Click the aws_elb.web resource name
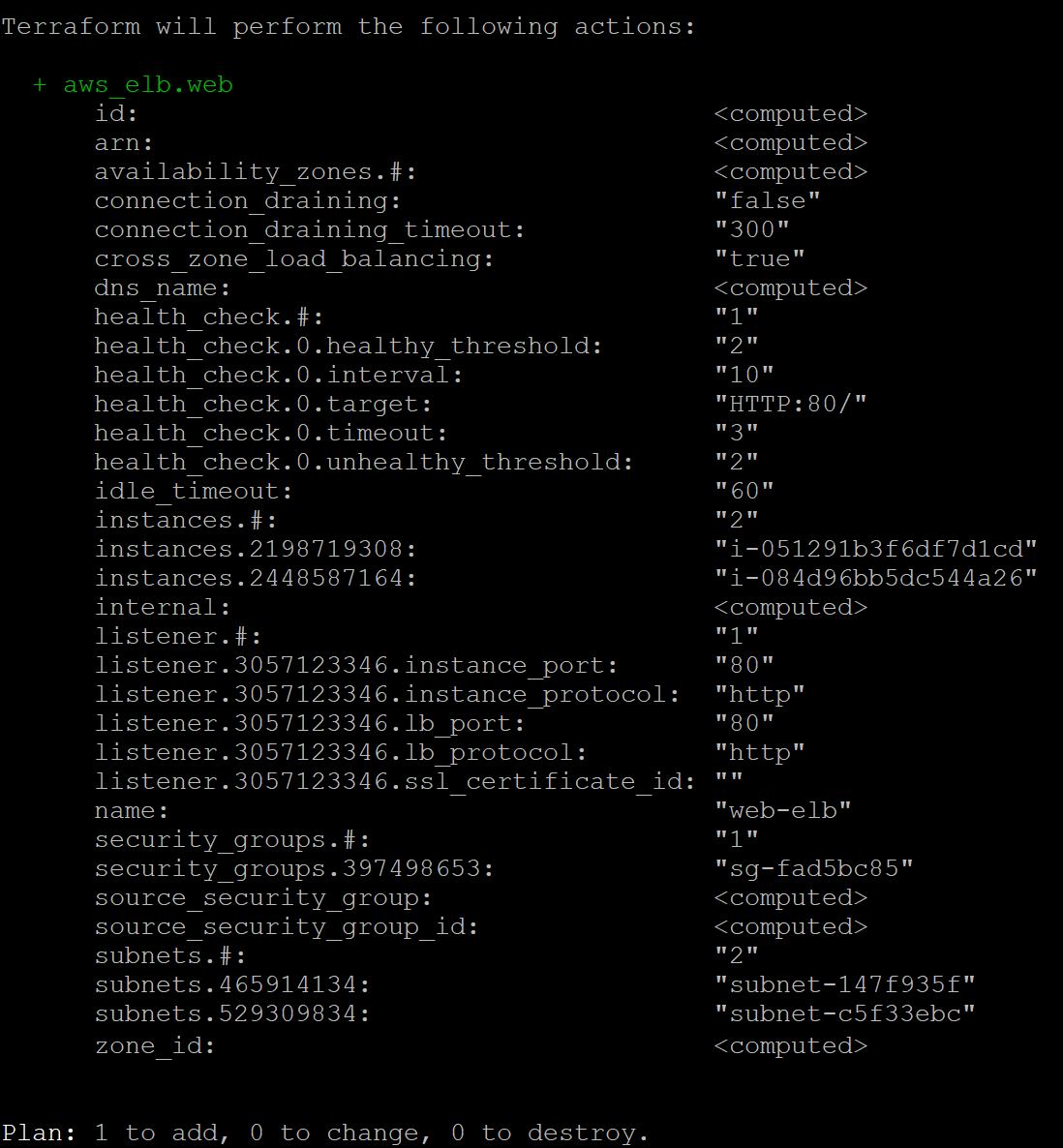The image size is (1063, 1148). 148,85
